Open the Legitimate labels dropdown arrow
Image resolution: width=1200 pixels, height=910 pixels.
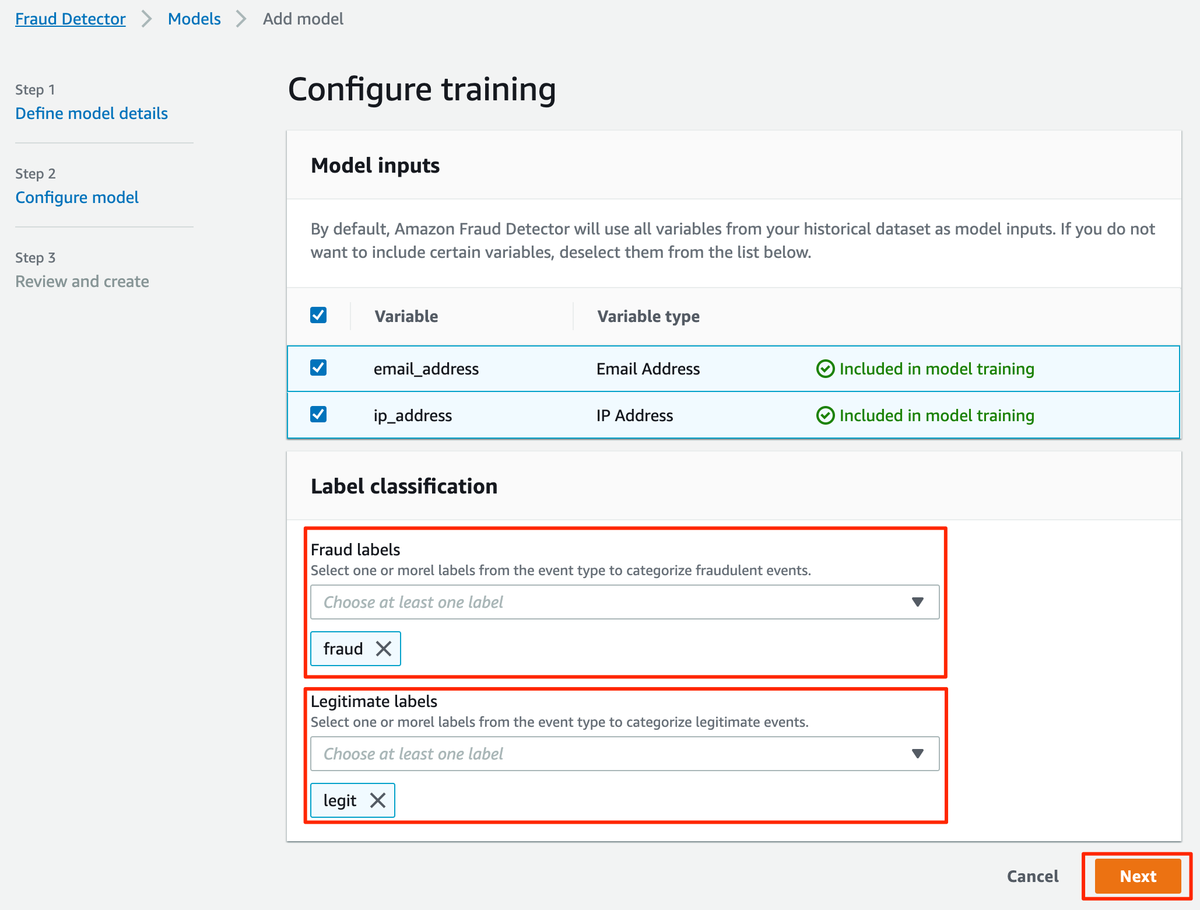917,754
